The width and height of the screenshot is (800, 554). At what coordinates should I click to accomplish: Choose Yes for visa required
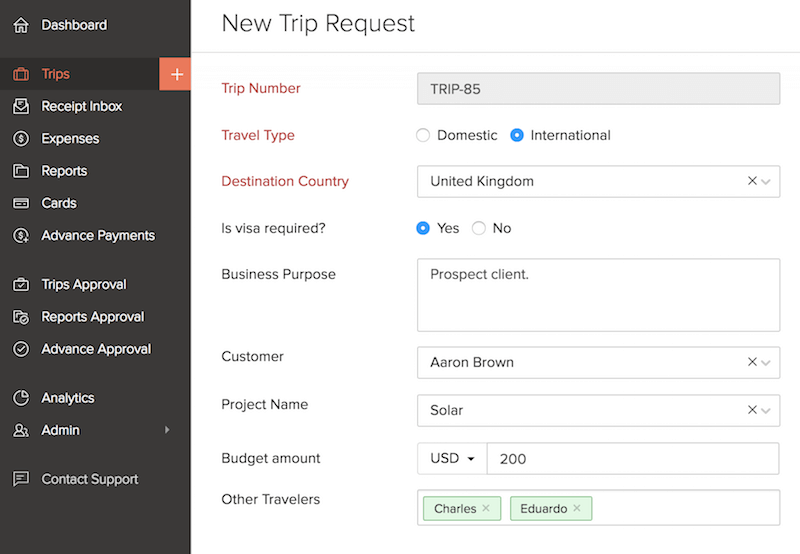pos(423,228)
